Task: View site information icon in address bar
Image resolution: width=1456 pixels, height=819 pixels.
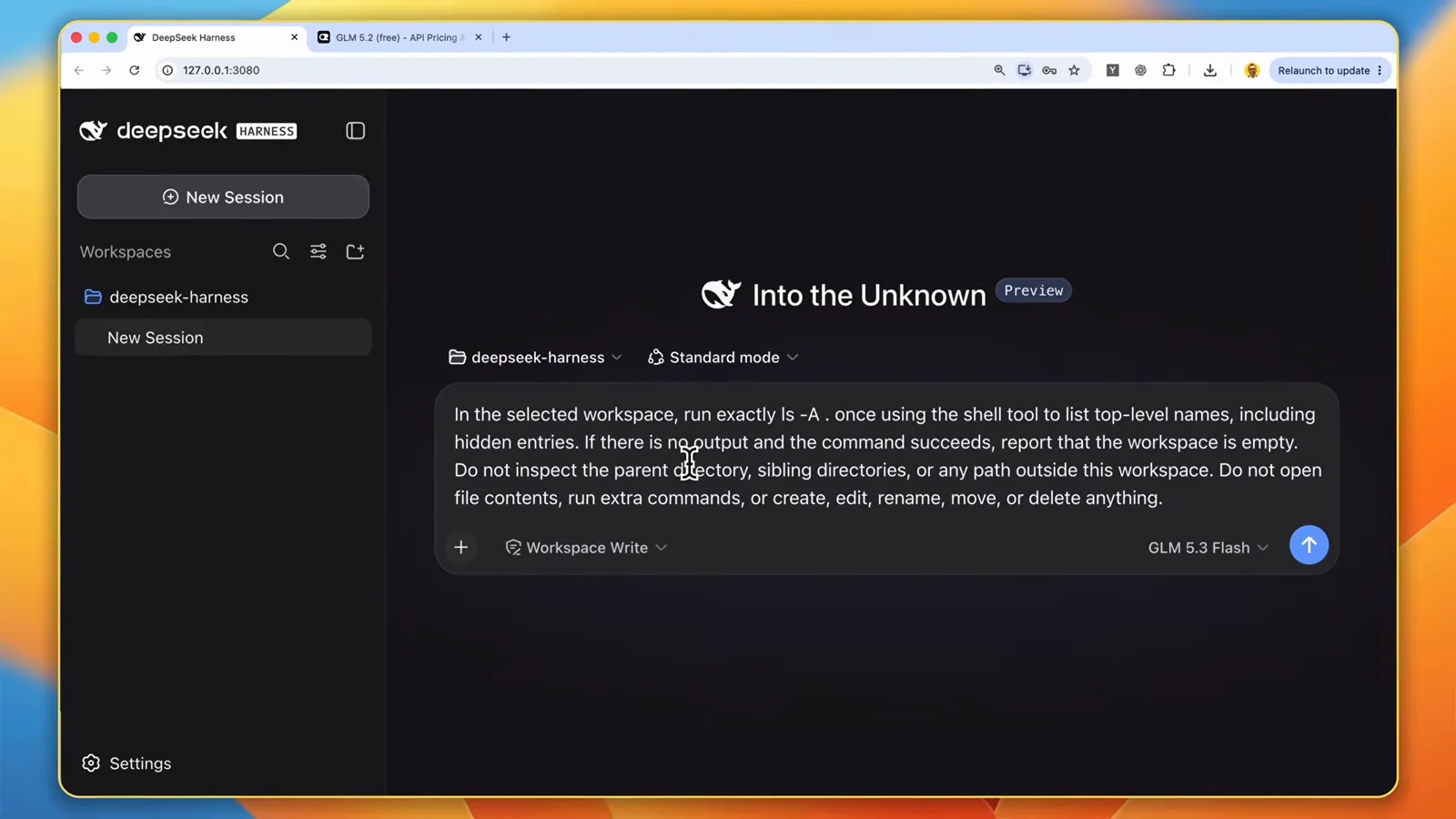Action: 167,70
